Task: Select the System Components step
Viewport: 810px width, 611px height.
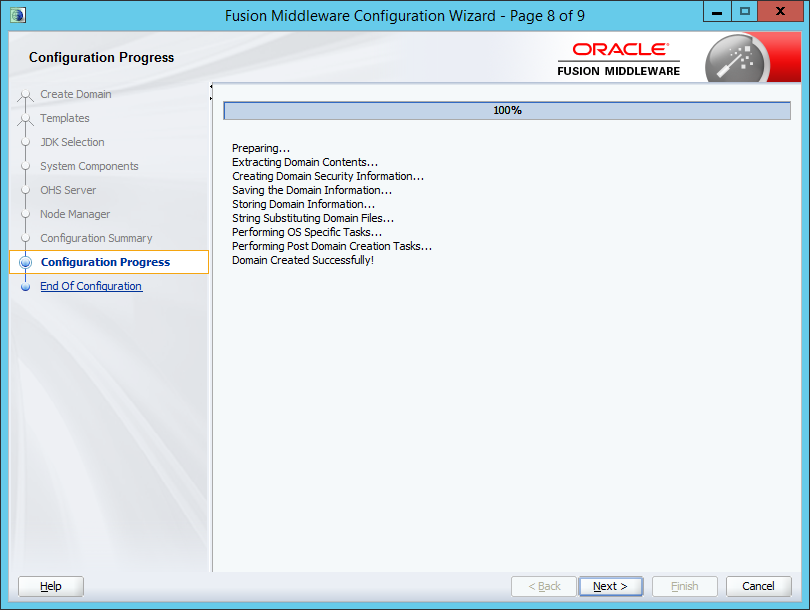Action: [x=89, y=166]
